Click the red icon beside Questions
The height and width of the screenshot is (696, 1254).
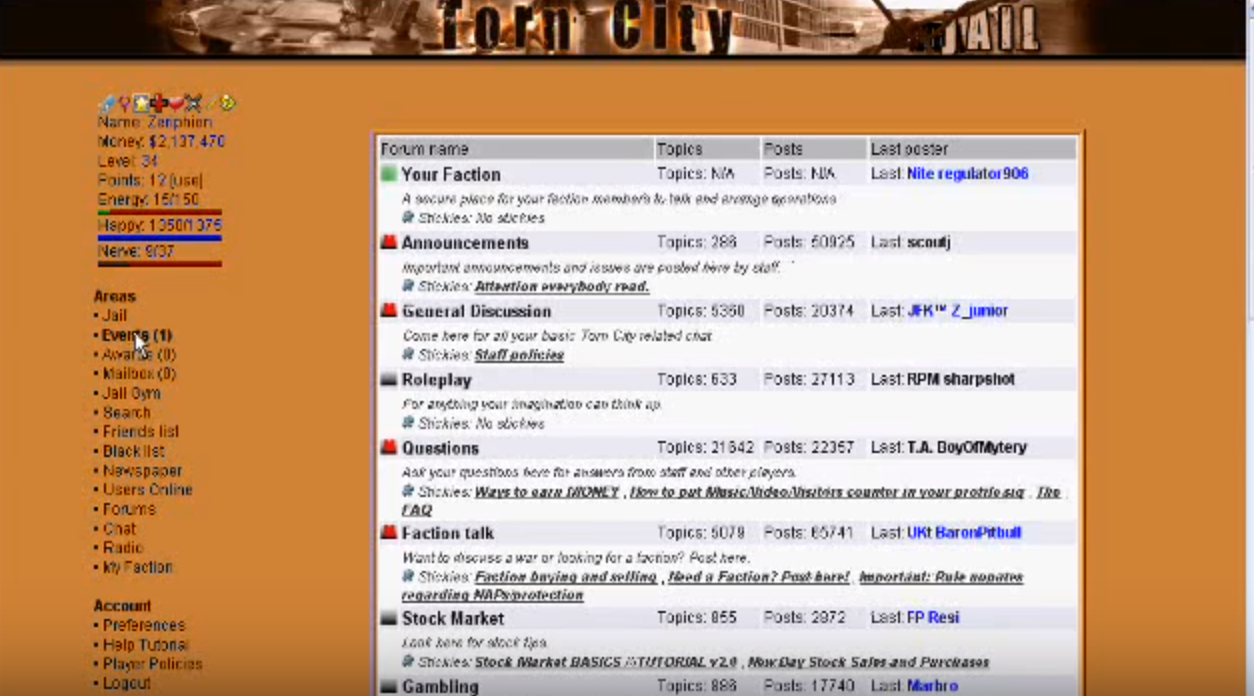click(x=389, y=448)
